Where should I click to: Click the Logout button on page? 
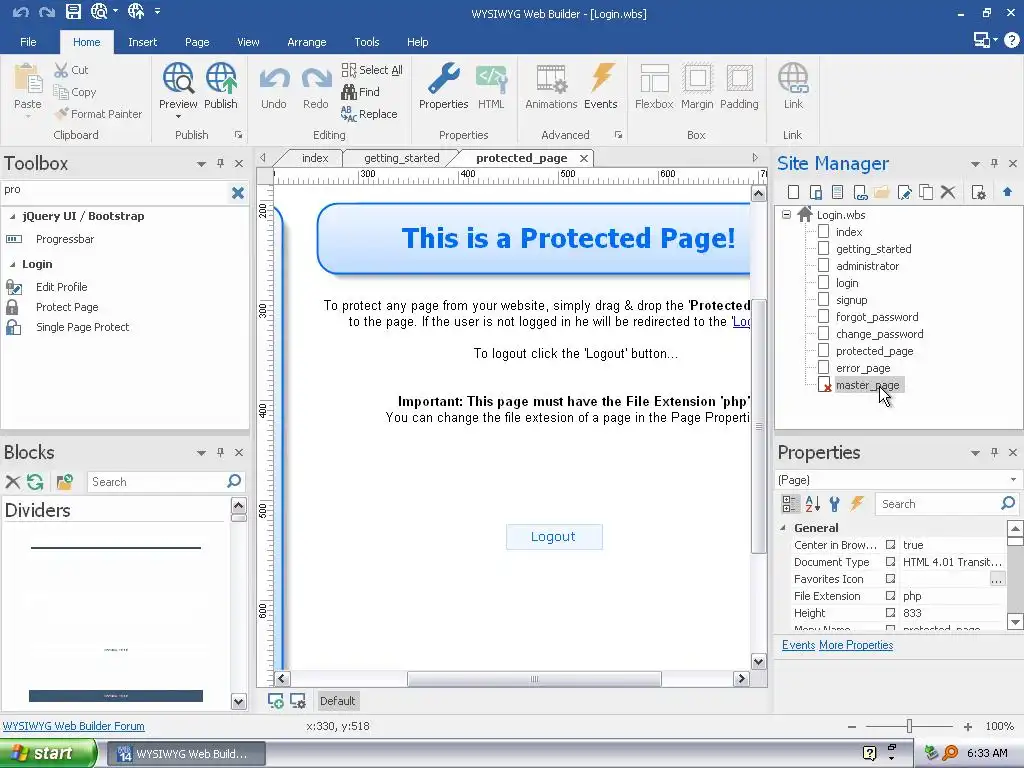click(554, 537)
